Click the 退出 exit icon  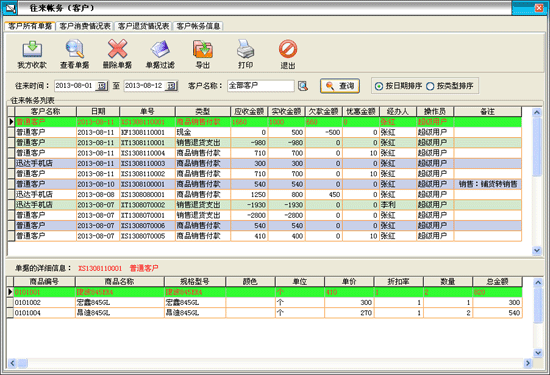pos(288,49)
